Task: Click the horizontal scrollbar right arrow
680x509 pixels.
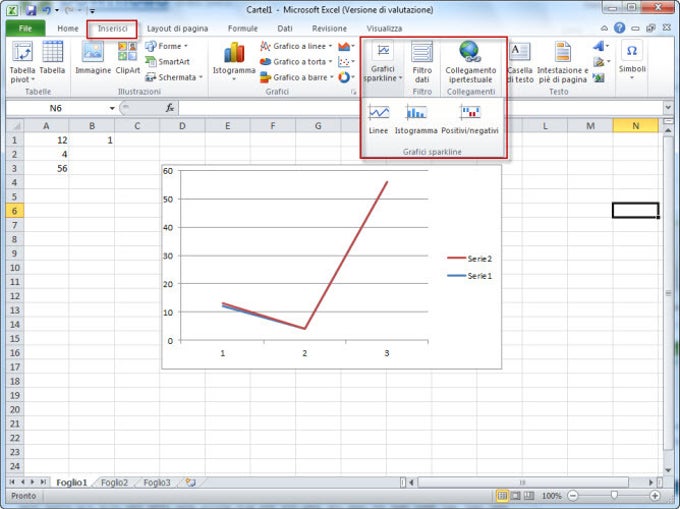Action: tap(651, 482)
